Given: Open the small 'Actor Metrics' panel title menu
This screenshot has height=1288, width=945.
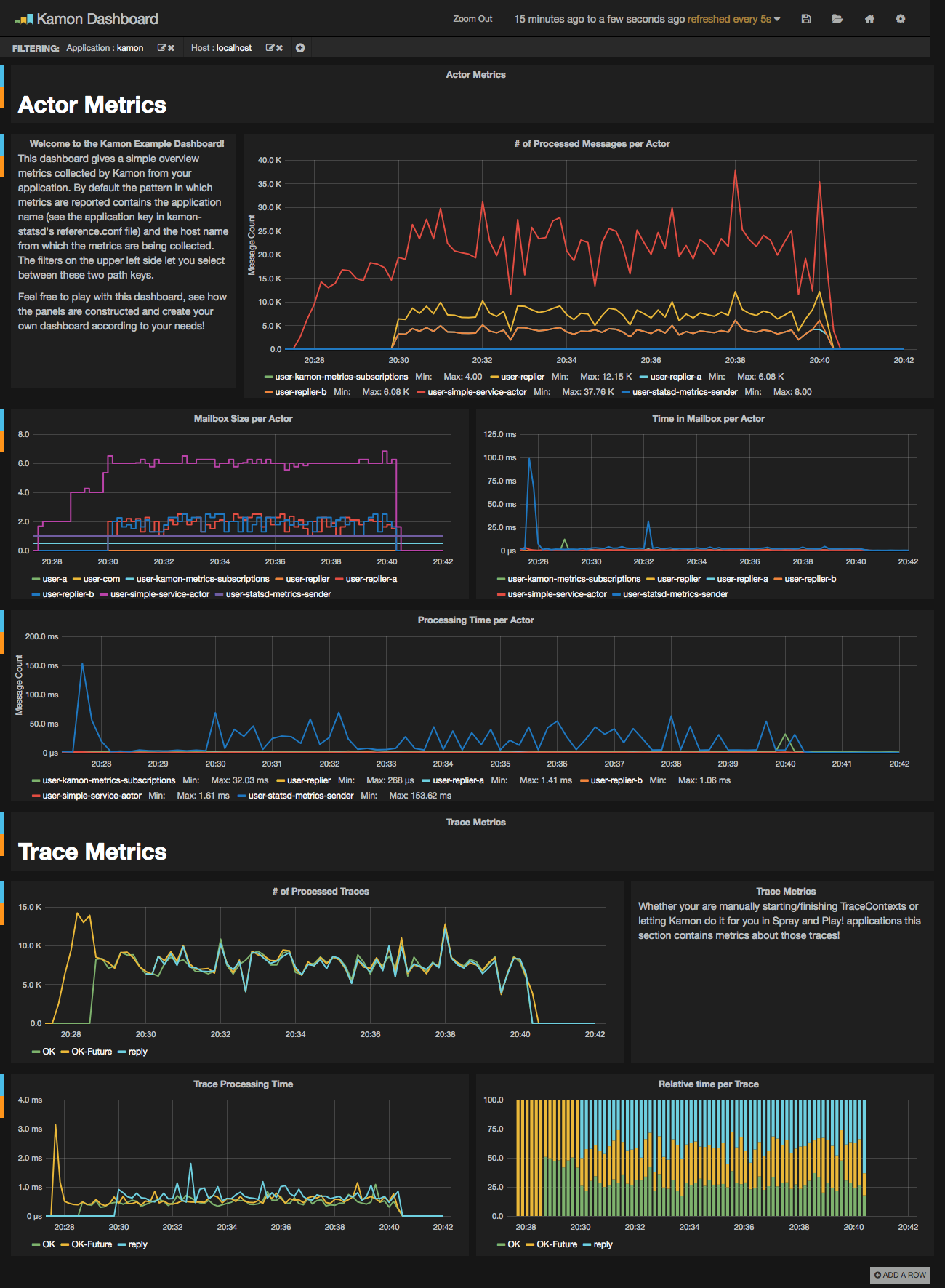Looking at the screenshot, I should (x=475, y=75).
